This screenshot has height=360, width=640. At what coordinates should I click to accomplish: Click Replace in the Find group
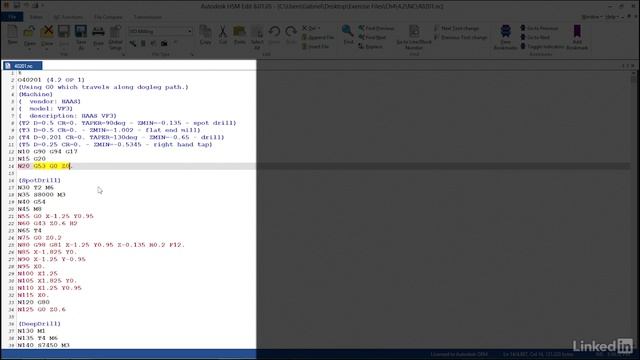point(371,46)
